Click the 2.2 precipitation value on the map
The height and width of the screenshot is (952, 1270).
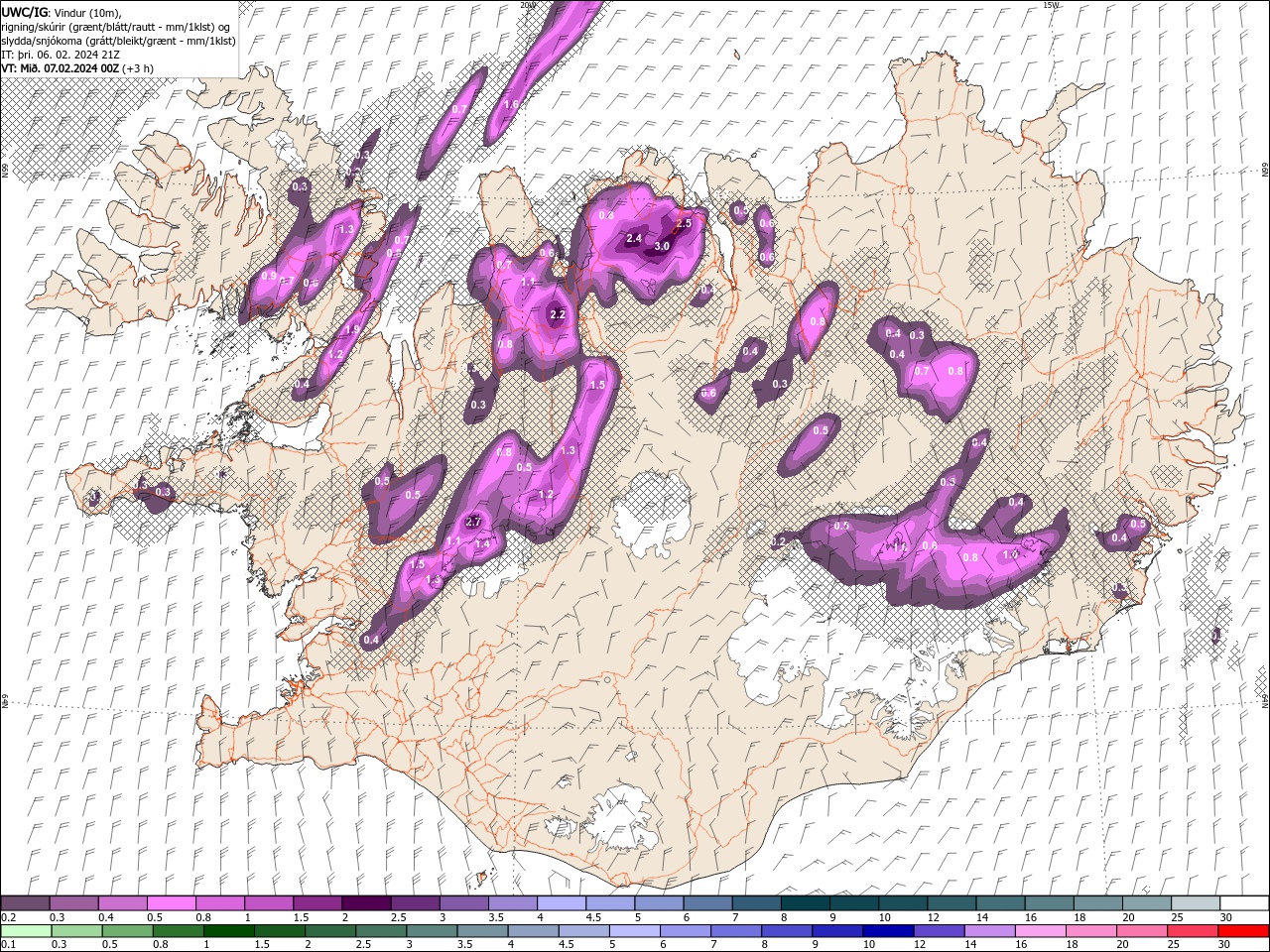(558, 315)
